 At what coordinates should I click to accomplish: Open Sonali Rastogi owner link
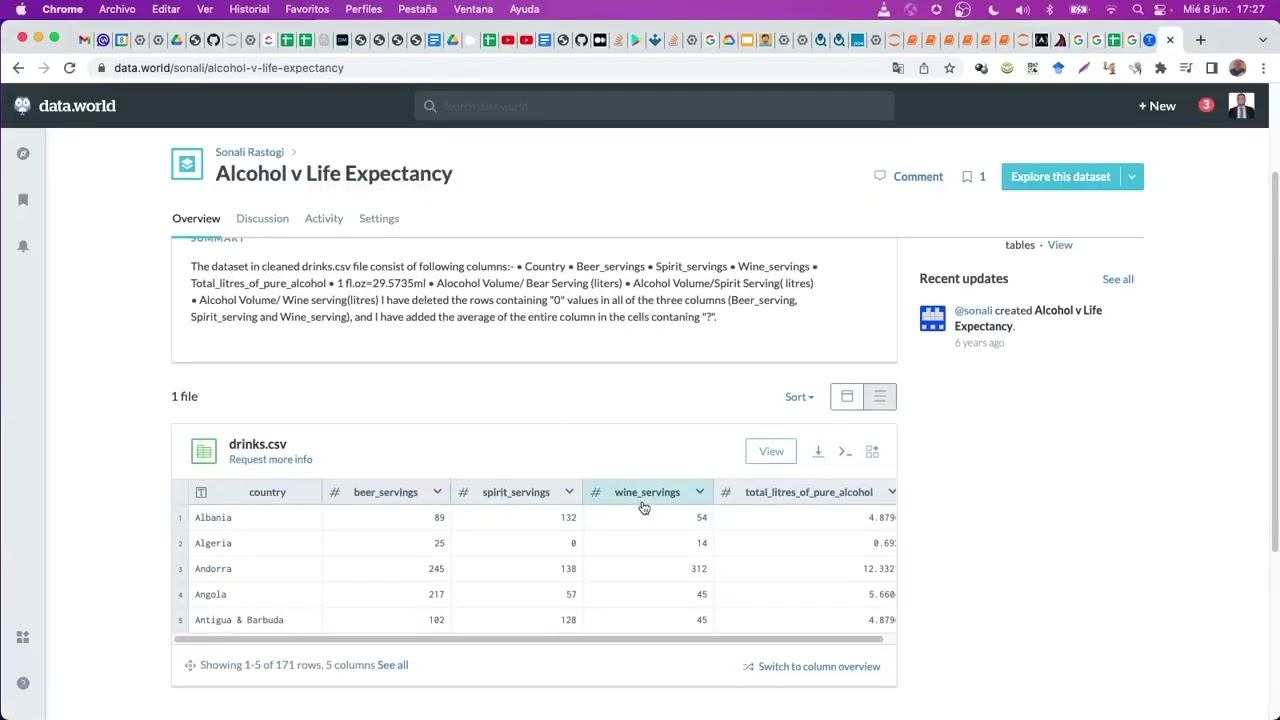coord(249,152)
